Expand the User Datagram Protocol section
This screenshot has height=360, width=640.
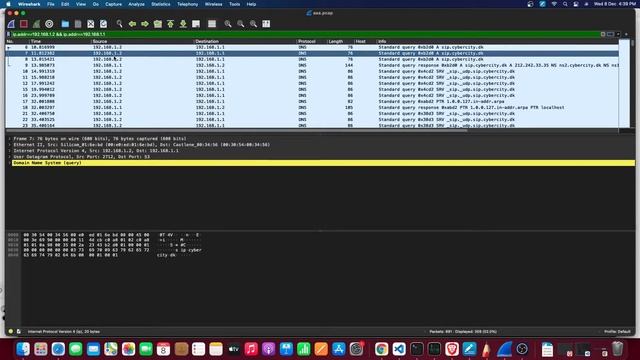[x=9, y=157]
